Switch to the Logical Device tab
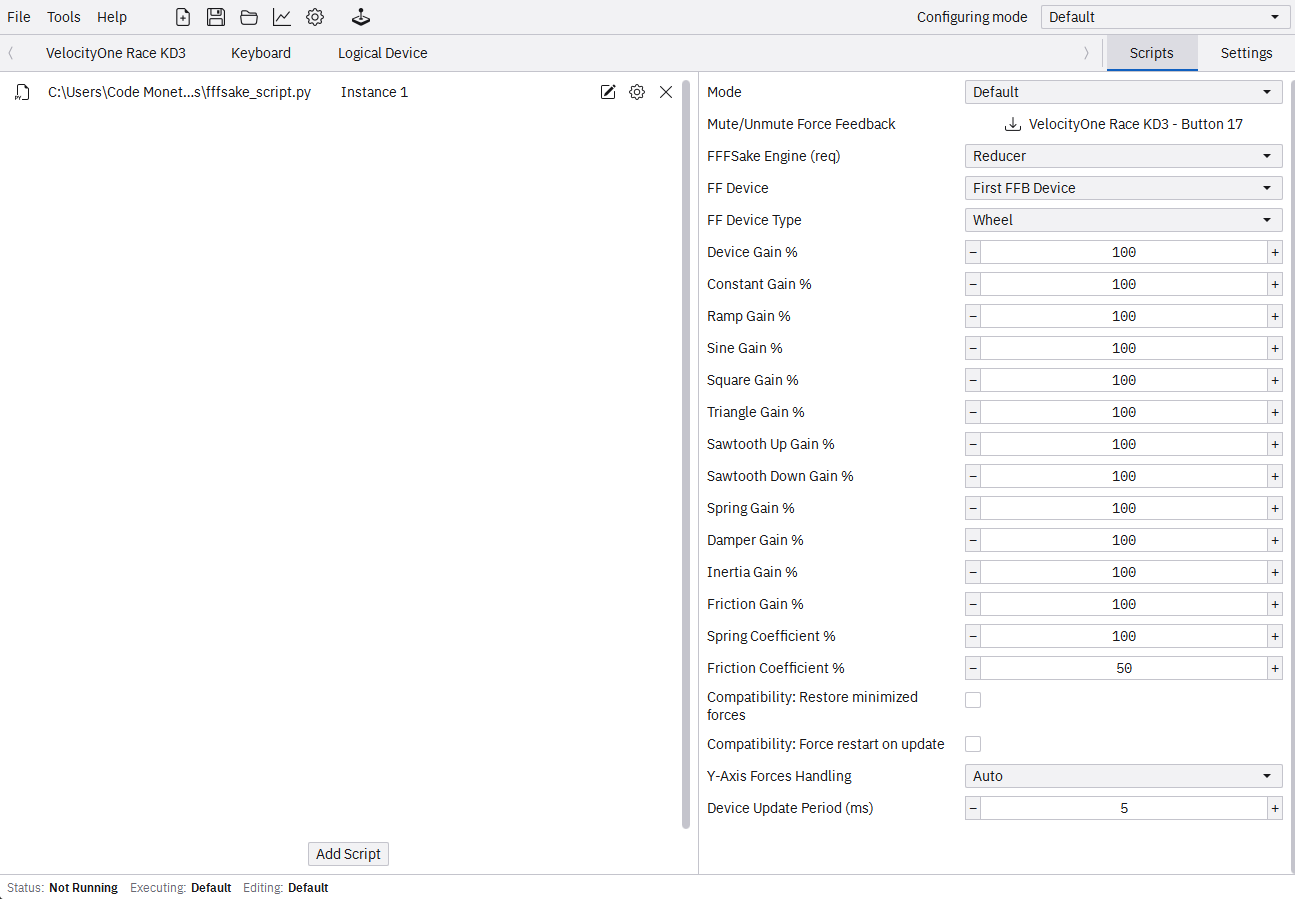The width and height of the screenshot is (1295, 899). tap(383, 53)
